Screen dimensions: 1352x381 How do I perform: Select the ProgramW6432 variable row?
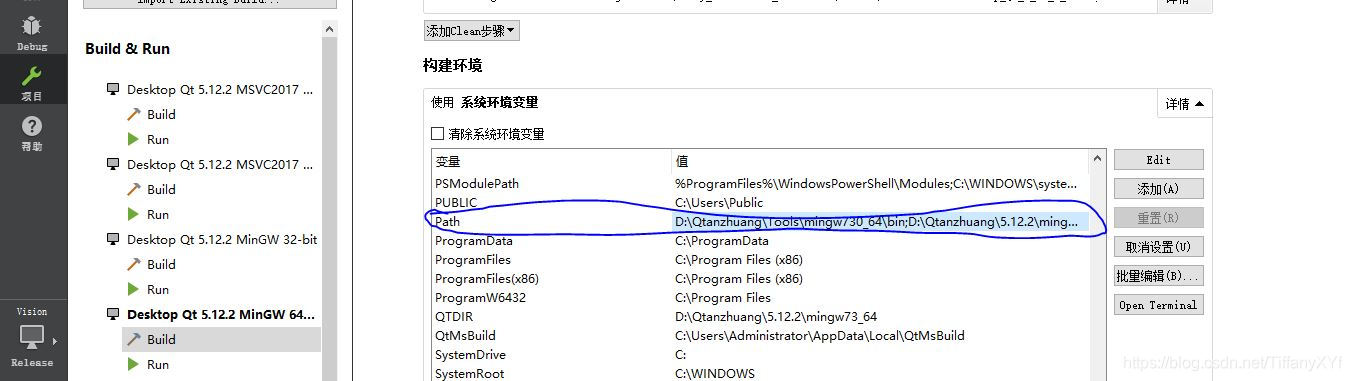[x=759, y=298]
